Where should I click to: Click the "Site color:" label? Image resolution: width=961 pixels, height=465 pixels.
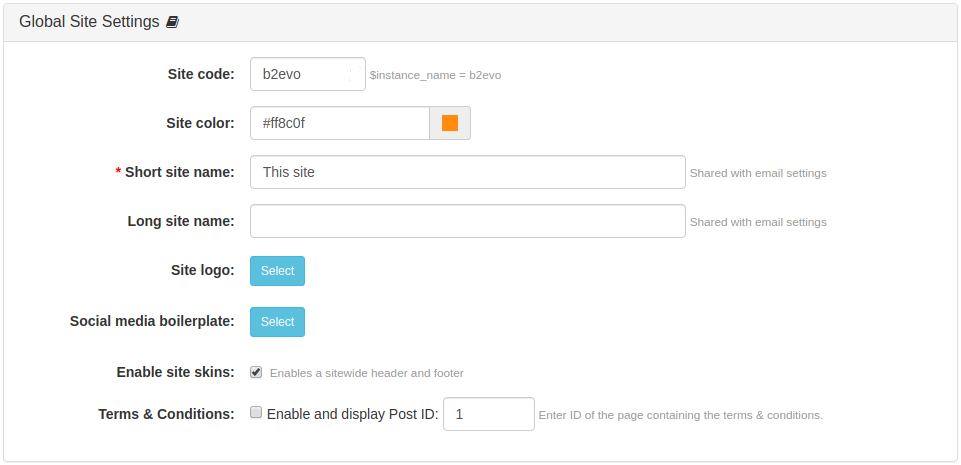[200, 123]
